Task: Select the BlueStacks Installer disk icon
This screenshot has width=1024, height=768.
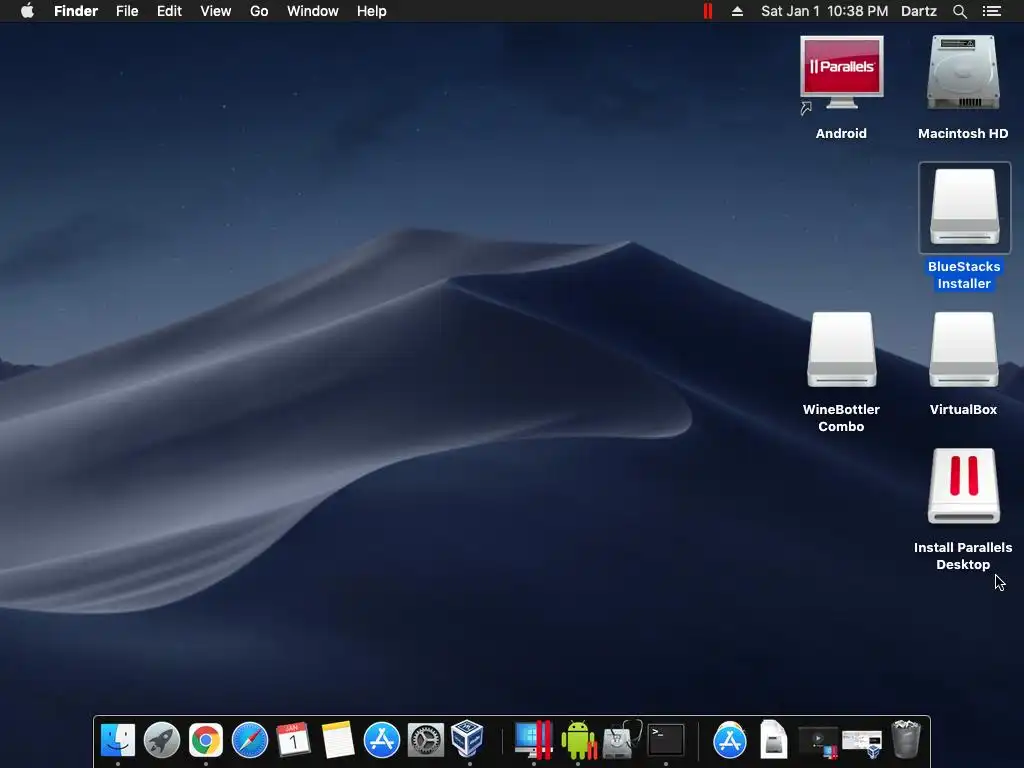Action: [965, 207]
